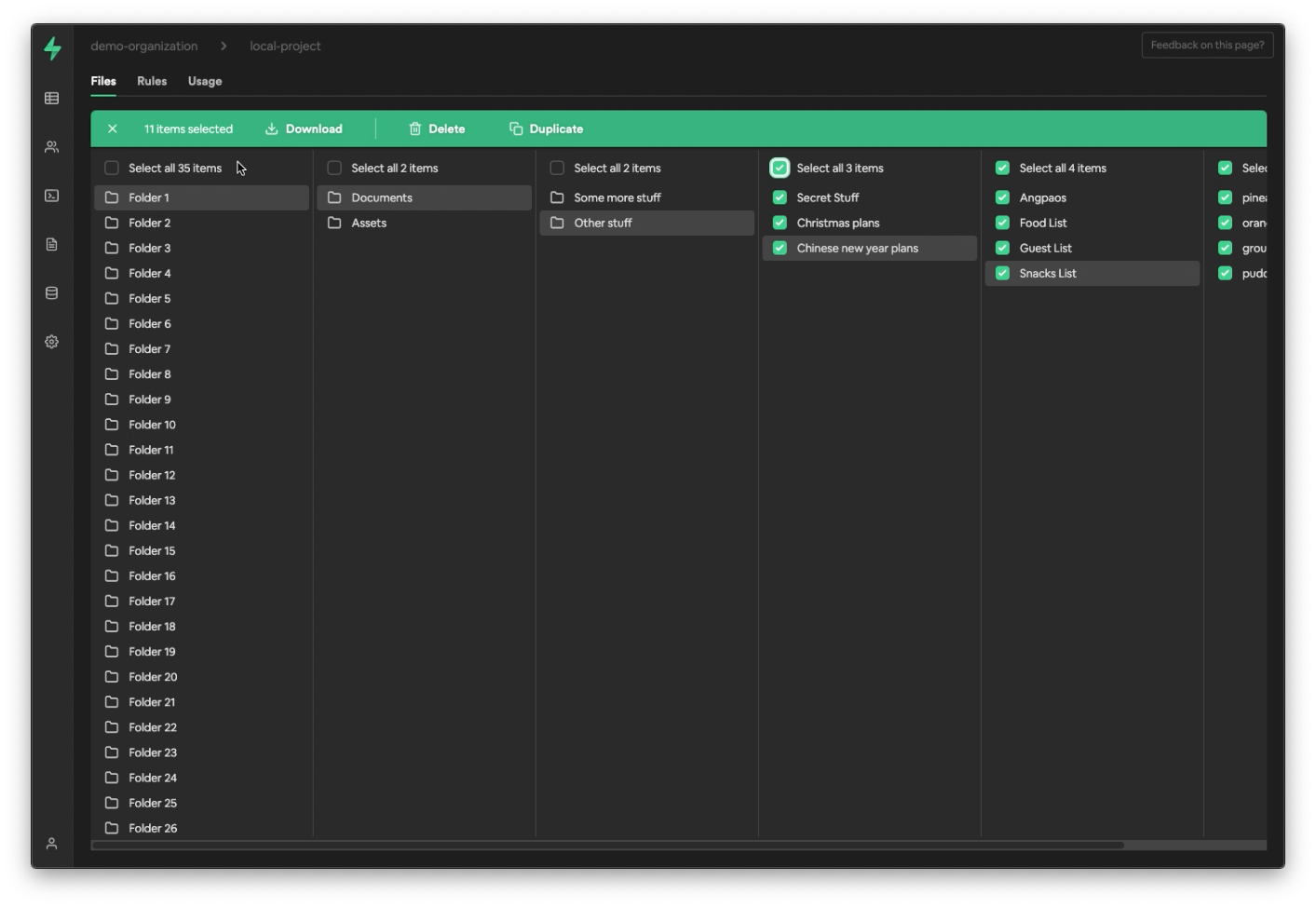Deselect the Angpaos checkbox
1316x907 pixels.
(x=1002, y=197)
